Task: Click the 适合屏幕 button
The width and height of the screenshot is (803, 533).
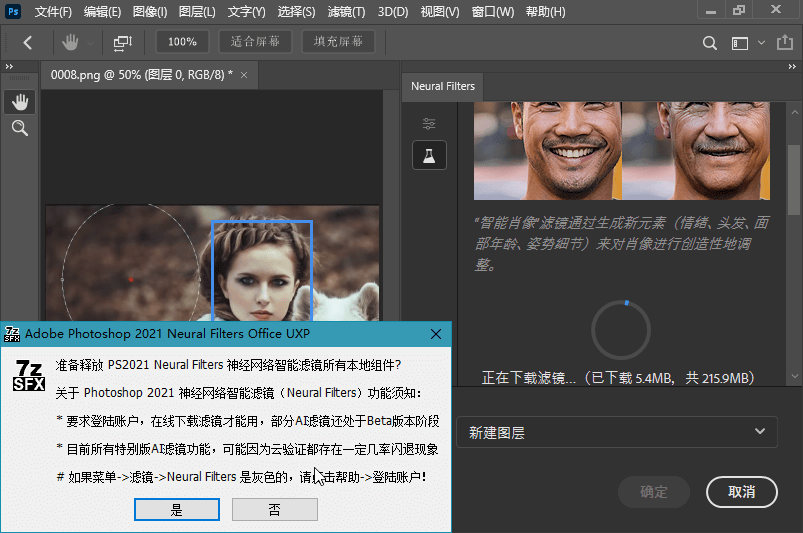Action: [x=255, y=42]
